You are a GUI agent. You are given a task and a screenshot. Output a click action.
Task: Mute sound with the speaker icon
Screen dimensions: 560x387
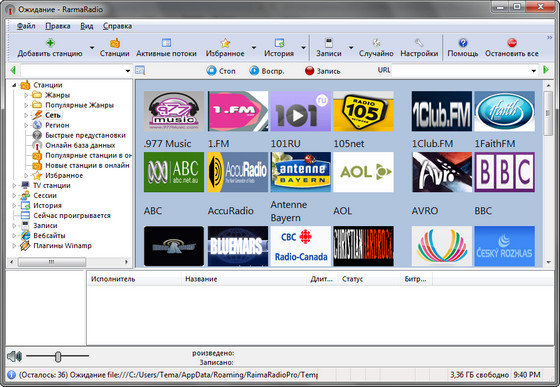(14, 356)
